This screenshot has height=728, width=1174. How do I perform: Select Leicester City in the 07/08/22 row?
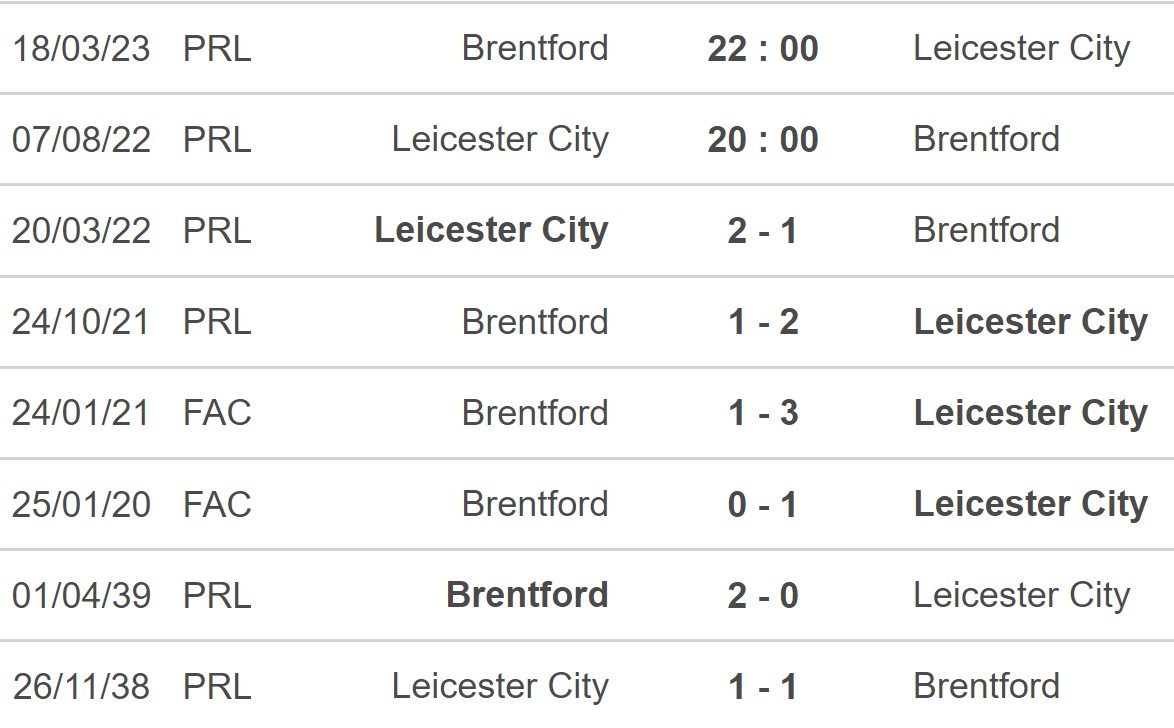[500, 139]
